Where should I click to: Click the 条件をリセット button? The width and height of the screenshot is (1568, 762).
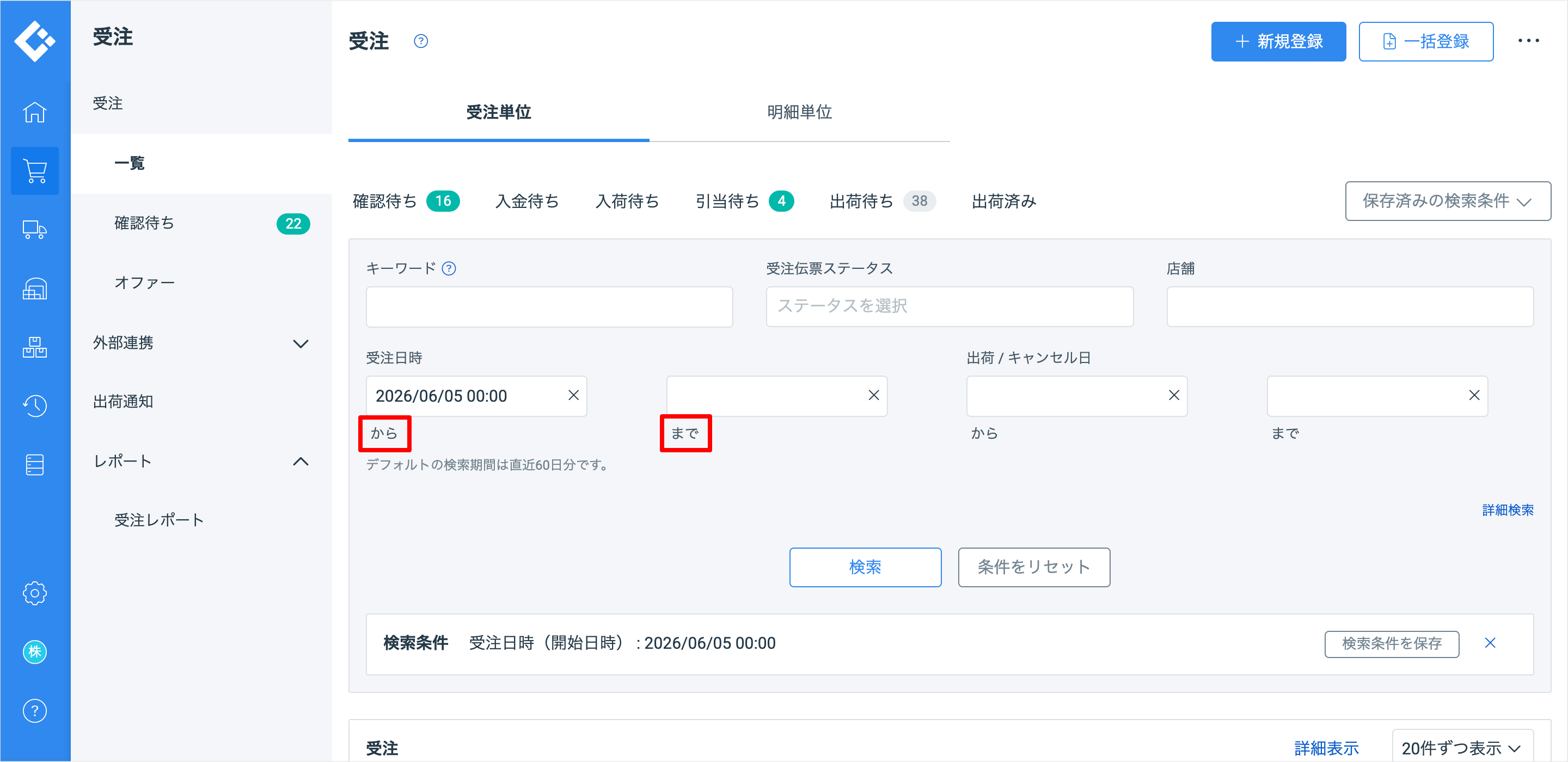click(x=1033, y=567)
